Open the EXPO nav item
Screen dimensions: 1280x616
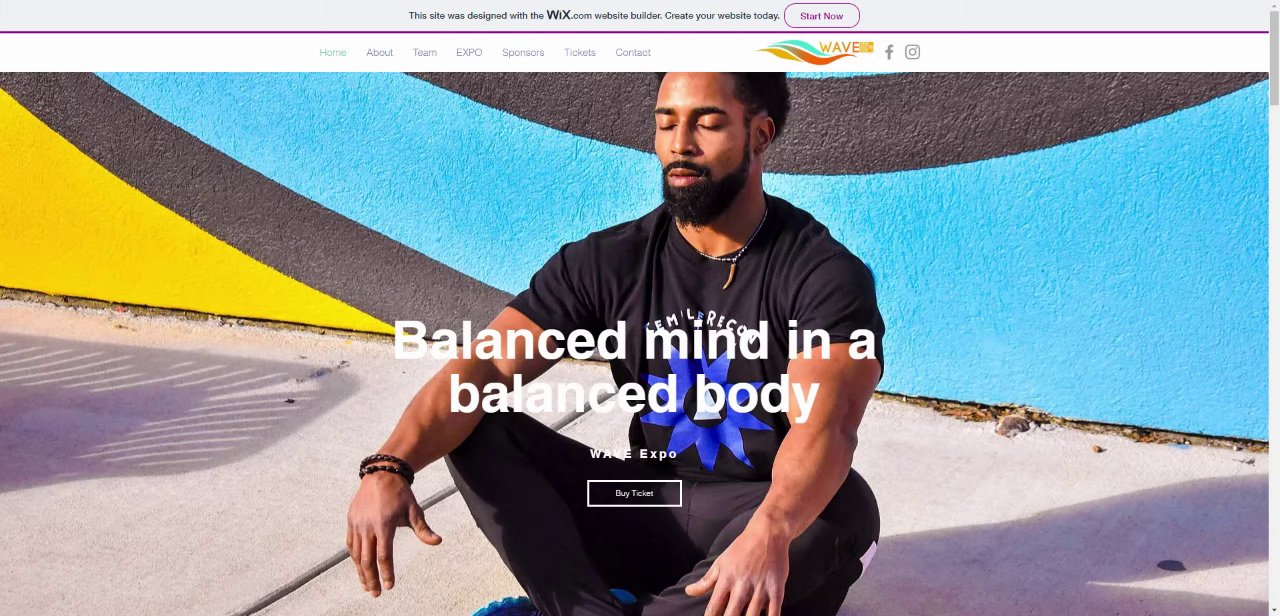[469, 52]
